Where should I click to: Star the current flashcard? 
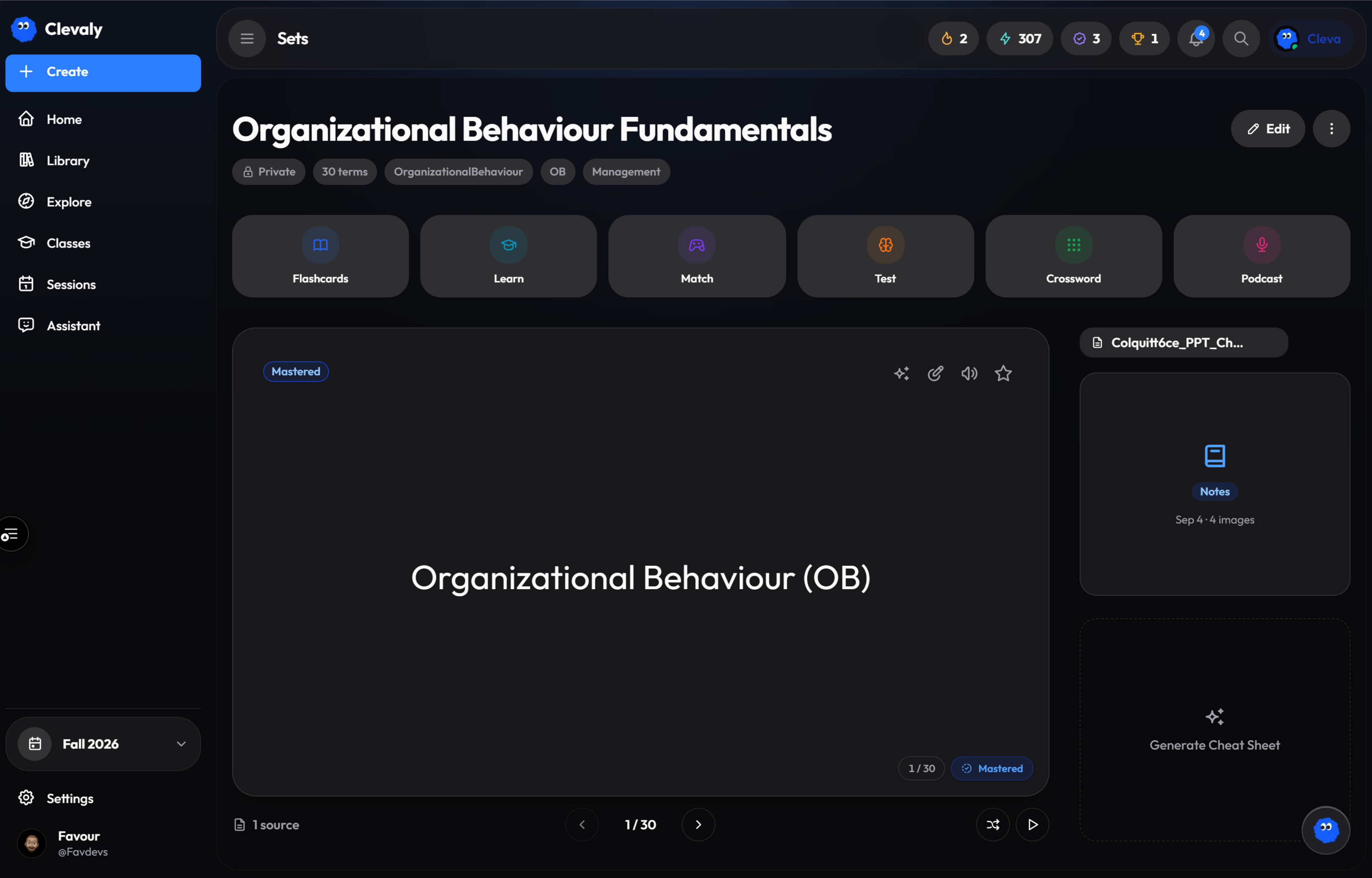1003,373
